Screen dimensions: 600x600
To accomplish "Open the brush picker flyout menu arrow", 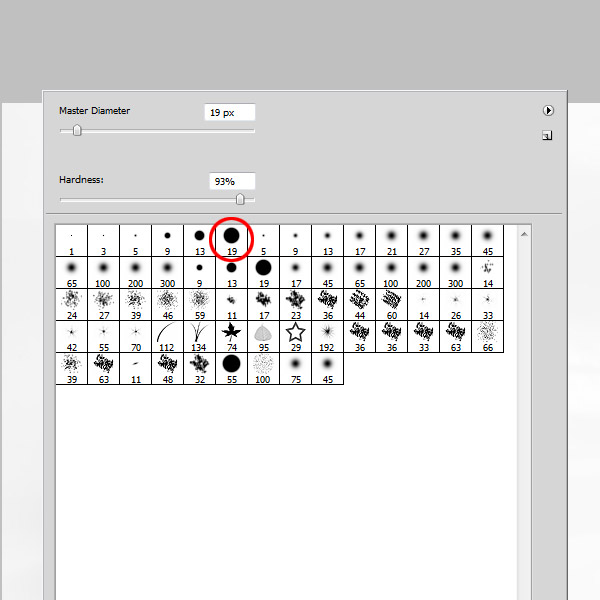I will 548,111.
